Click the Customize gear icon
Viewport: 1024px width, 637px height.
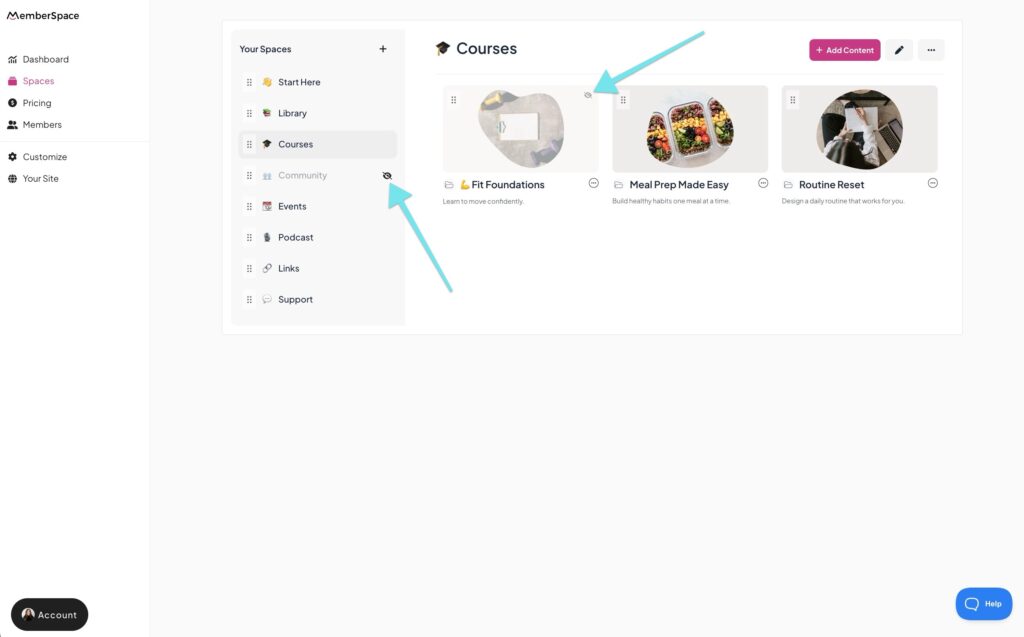[12, 157]
